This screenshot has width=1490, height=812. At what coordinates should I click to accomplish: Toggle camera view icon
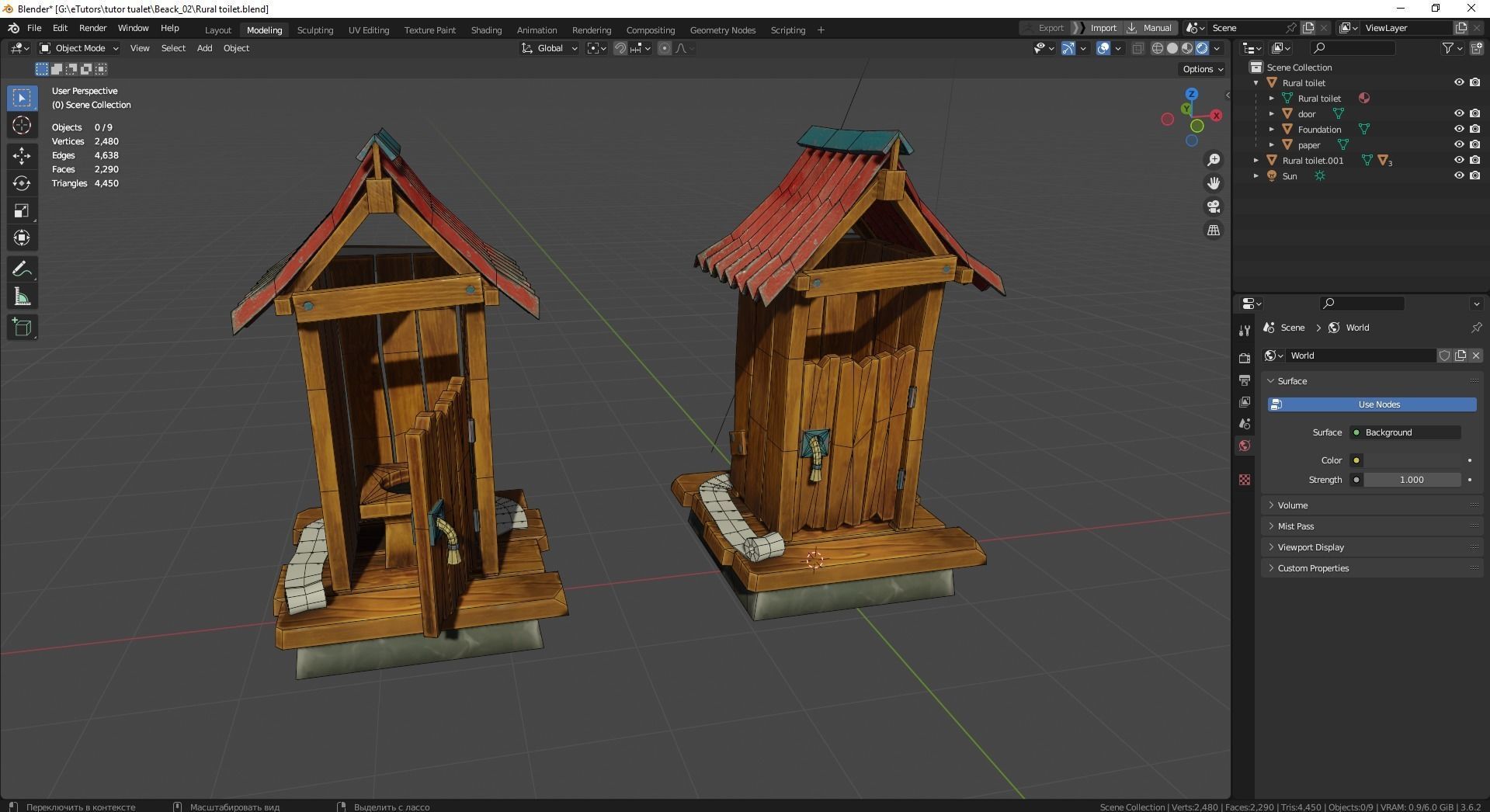click(1213, 206)
